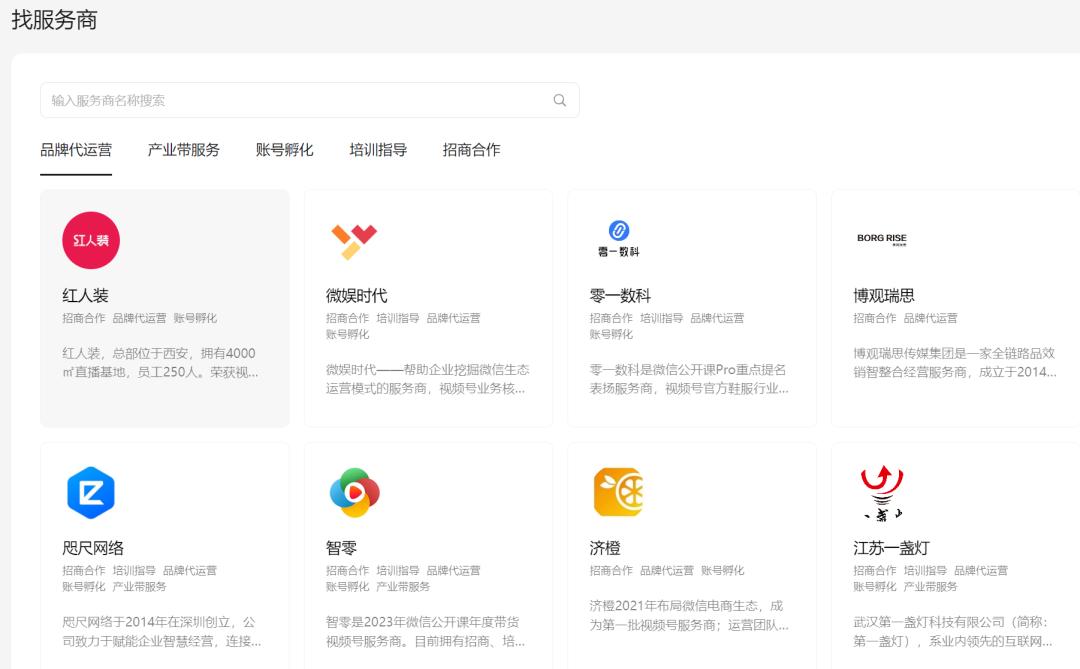
Task: Click the search magnifier icon
Action: coord(560,101)
